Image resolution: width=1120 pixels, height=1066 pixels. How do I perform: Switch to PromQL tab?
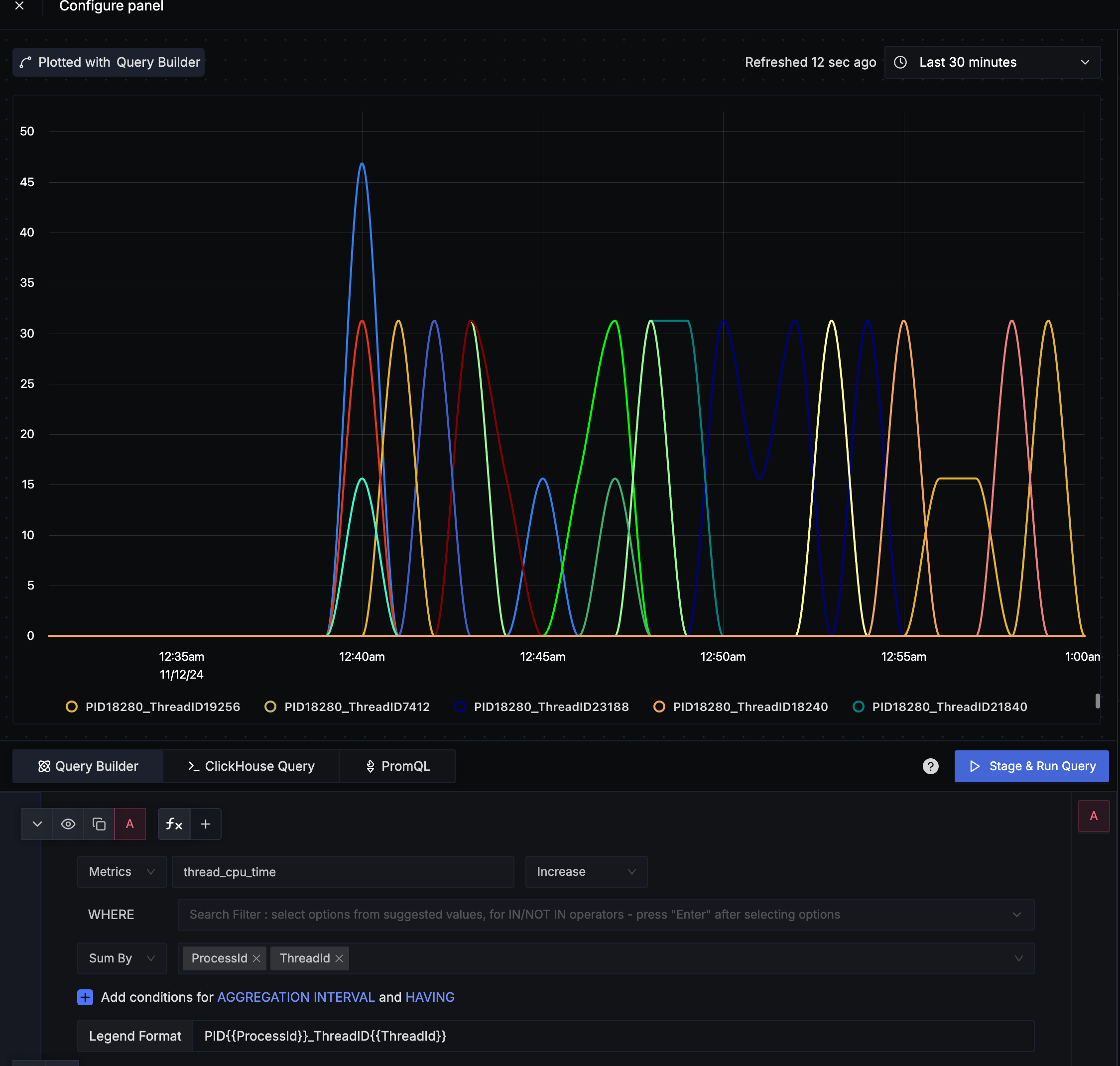tap(397, 767)
